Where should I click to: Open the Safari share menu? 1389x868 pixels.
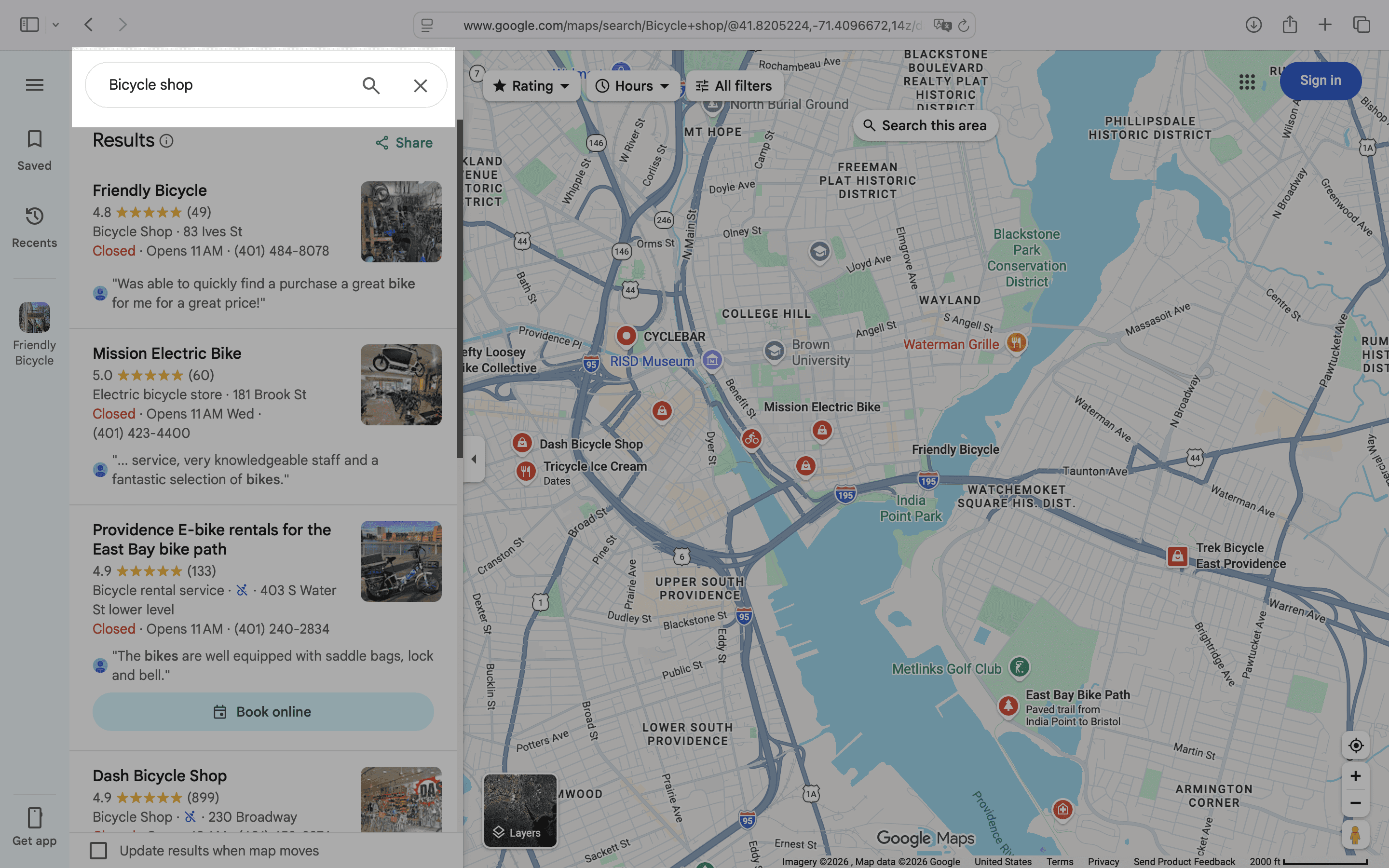click(1290, 24)
